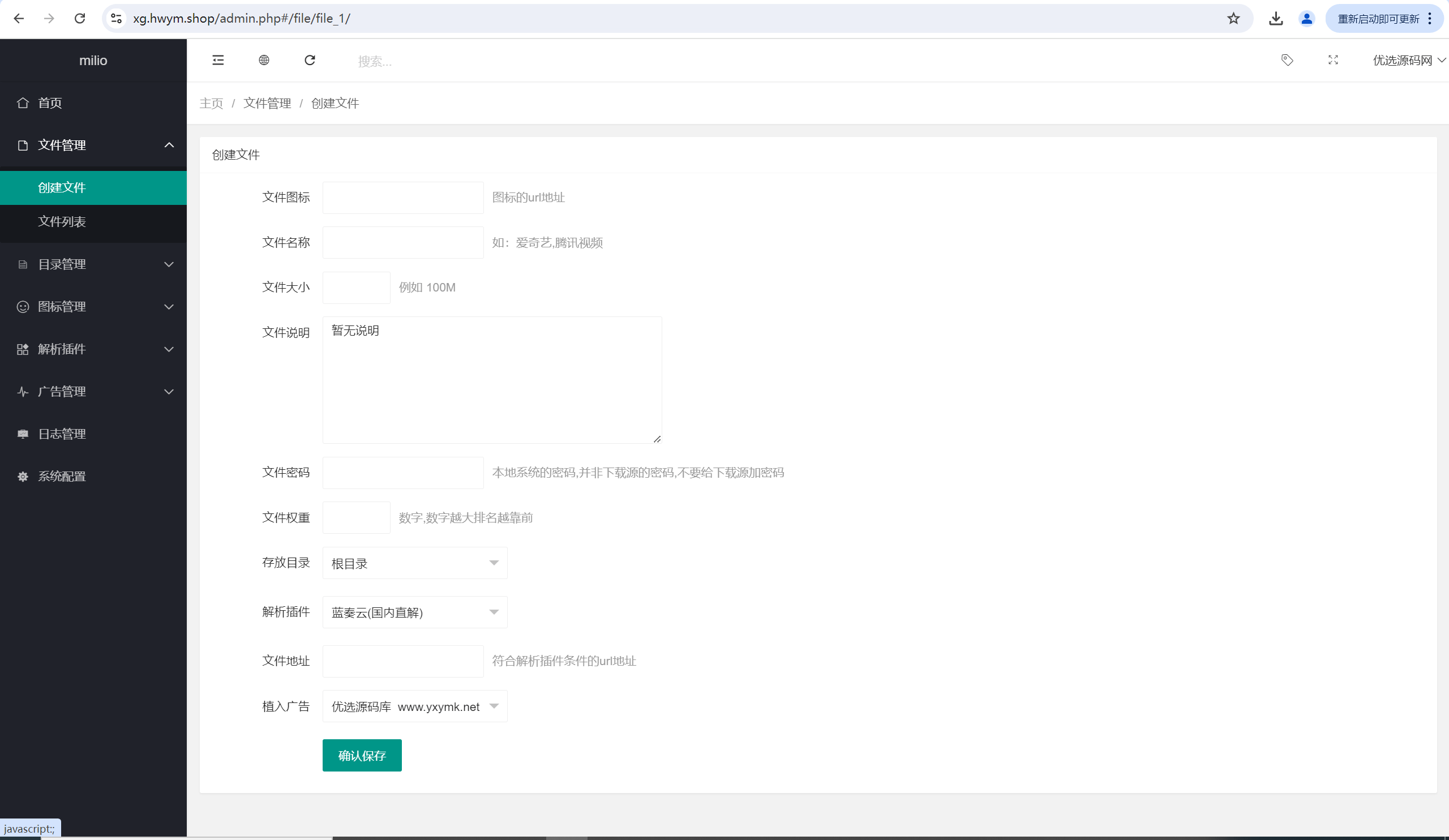
Task: Click the 文件密码 input field
Action: point(403,473)
